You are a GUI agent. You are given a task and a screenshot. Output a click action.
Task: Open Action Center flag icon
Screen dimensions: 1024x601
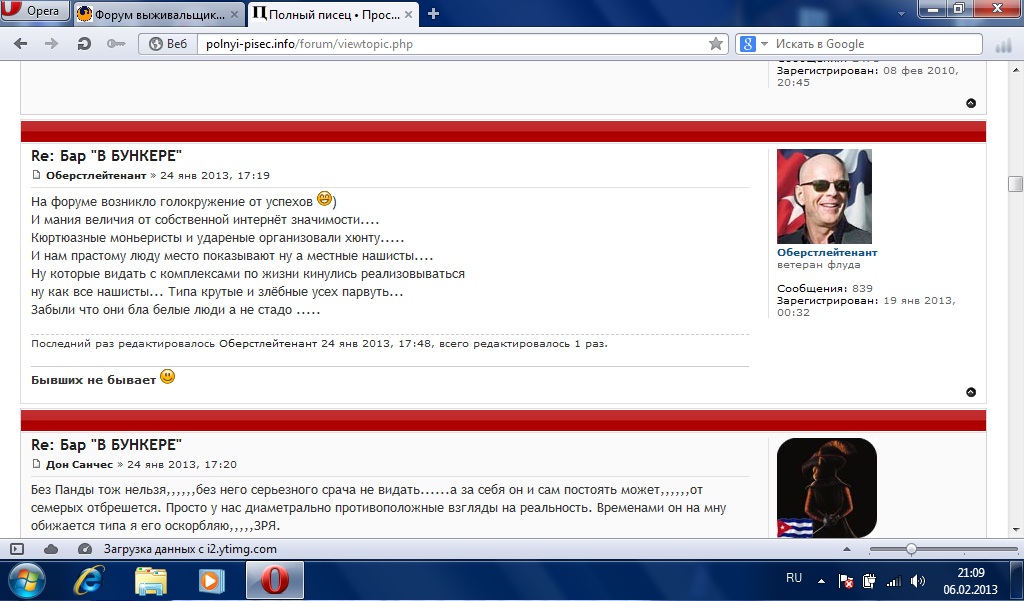[x=846, y=581]
